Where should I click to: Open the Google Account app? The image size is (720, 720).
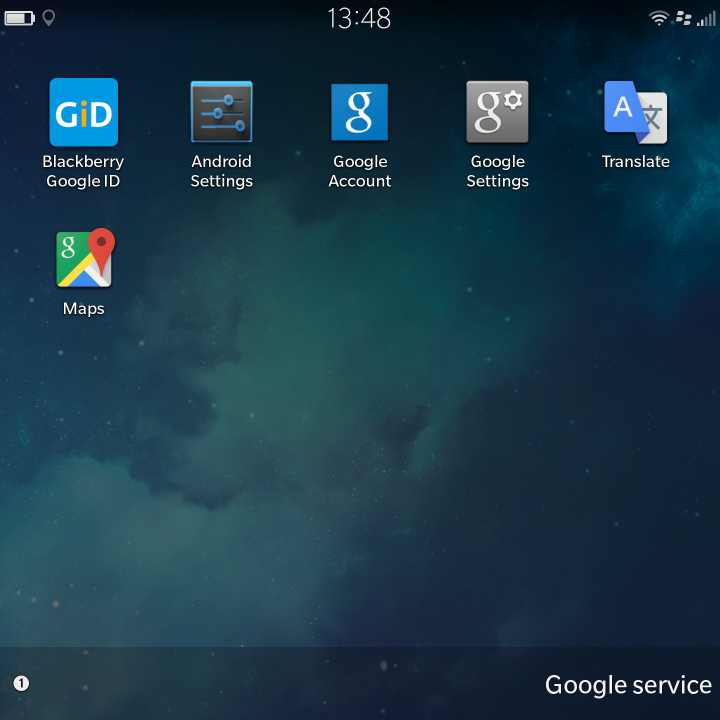360,112
